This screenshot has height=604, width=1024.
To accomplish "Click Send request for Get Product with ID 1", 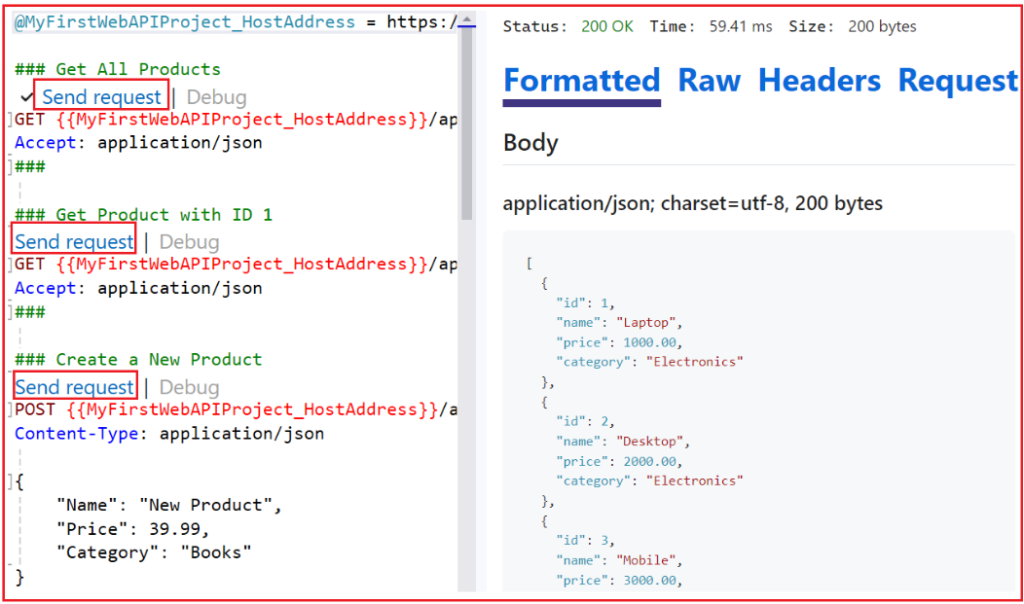I will pos(73,242).
